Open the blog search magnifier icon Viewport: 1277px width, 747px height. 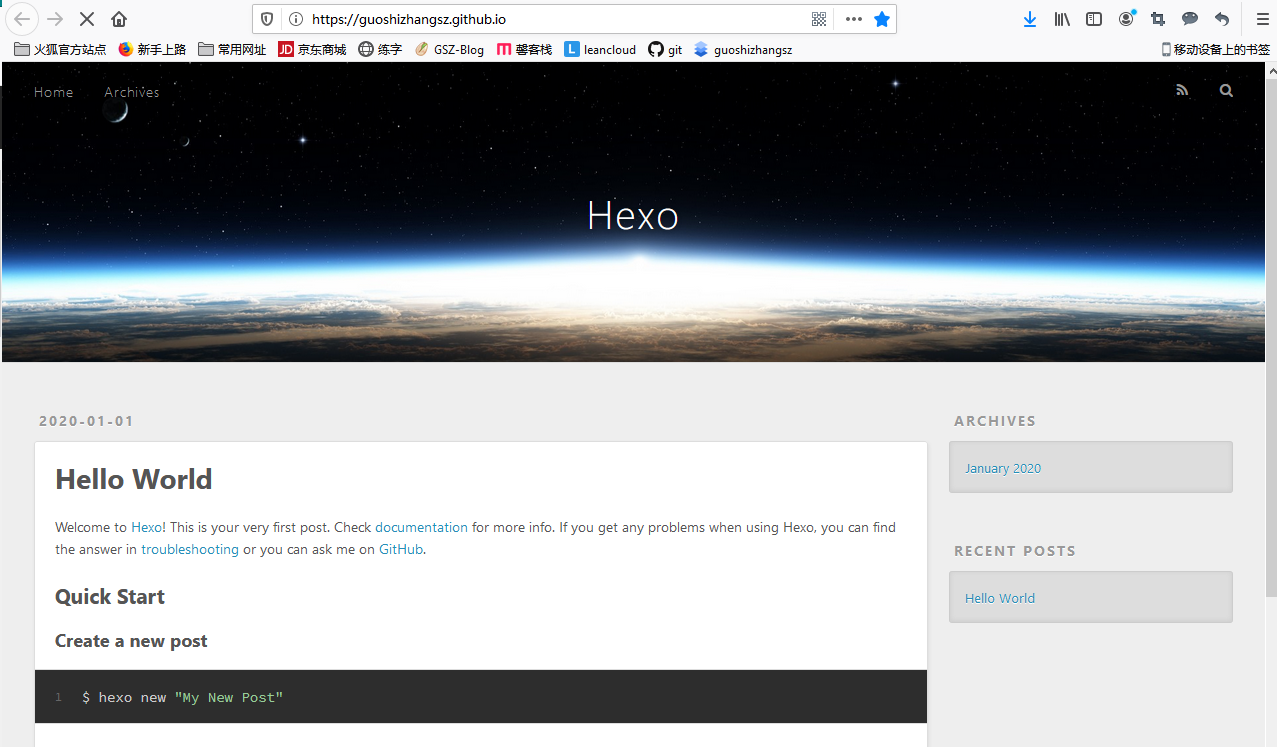pyautogui.click(x=1226, y=91)
